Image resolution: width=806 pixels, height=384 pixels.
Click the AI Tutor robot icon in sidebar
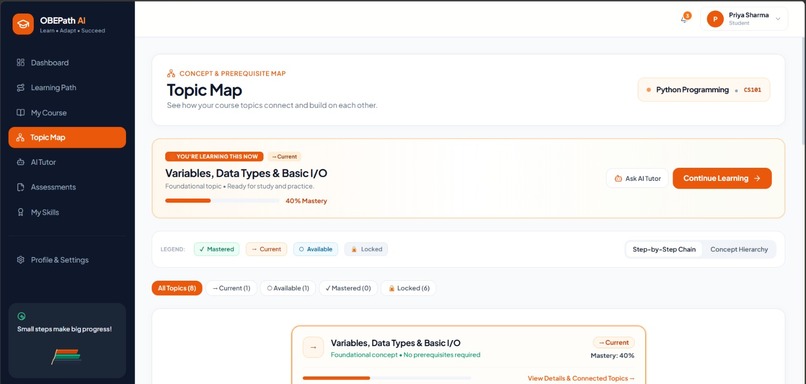point(21,162)
